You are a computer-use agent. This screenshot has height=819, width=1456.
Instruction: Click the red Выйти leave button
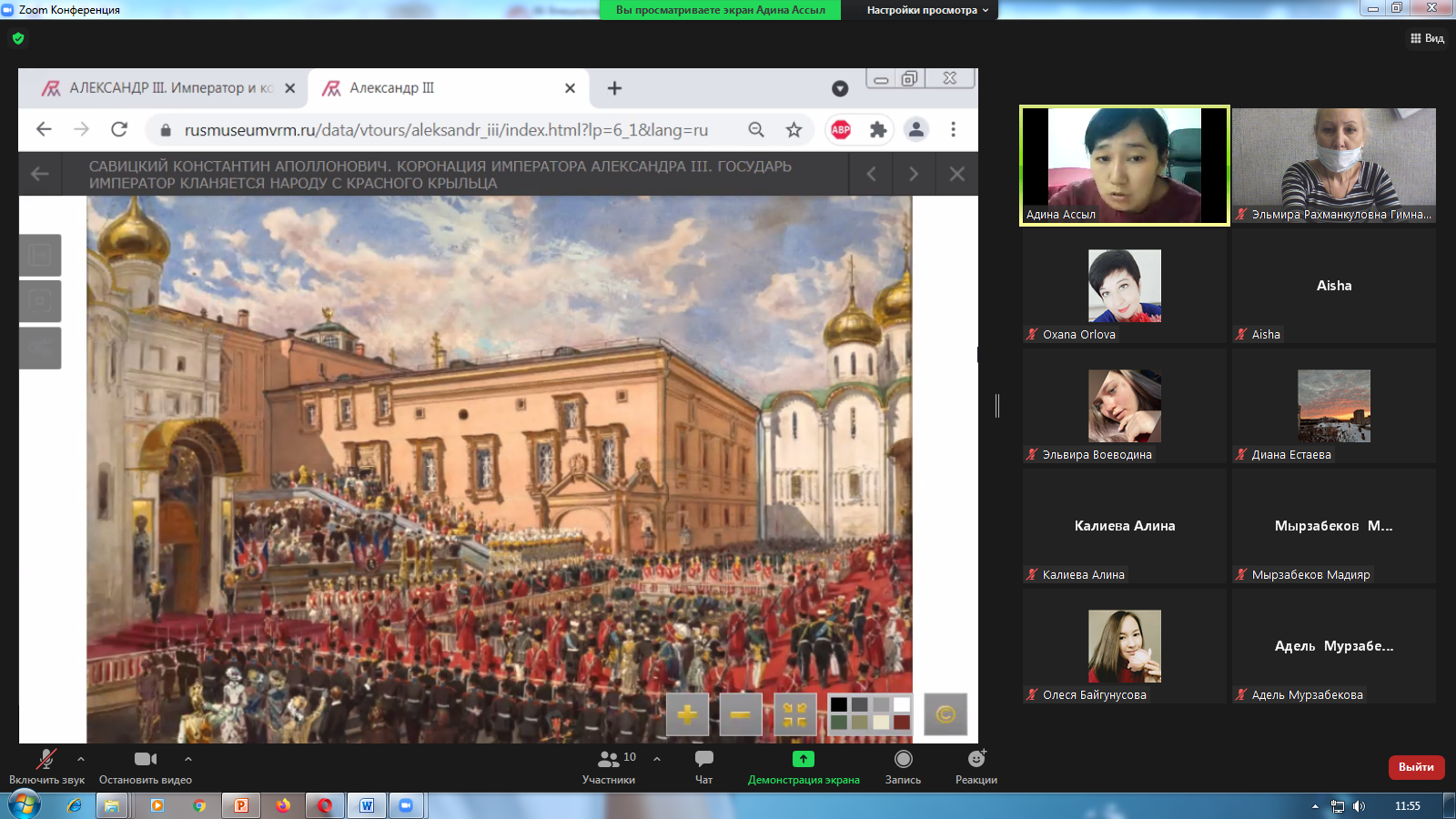pos(1416,767)
